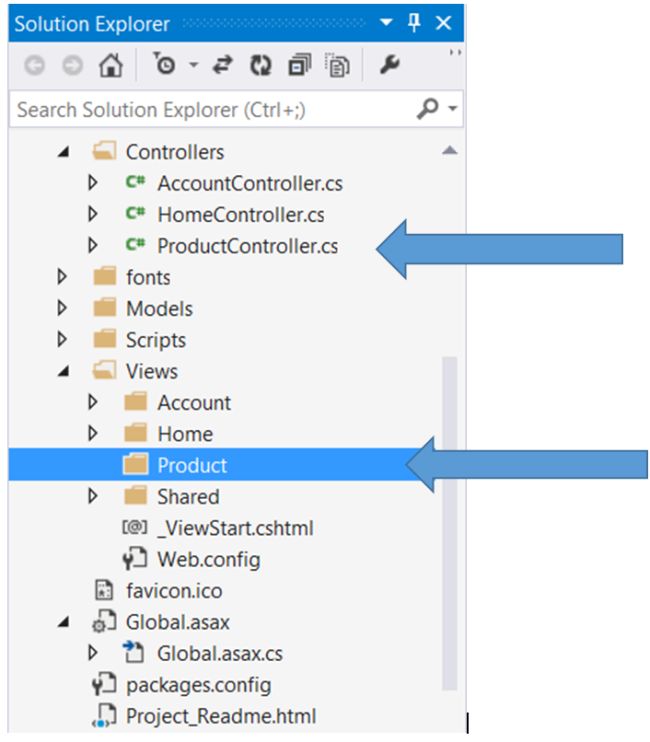Select the Shared folder
Viewport: 650px width, 742px height.
tap(188, 497)
